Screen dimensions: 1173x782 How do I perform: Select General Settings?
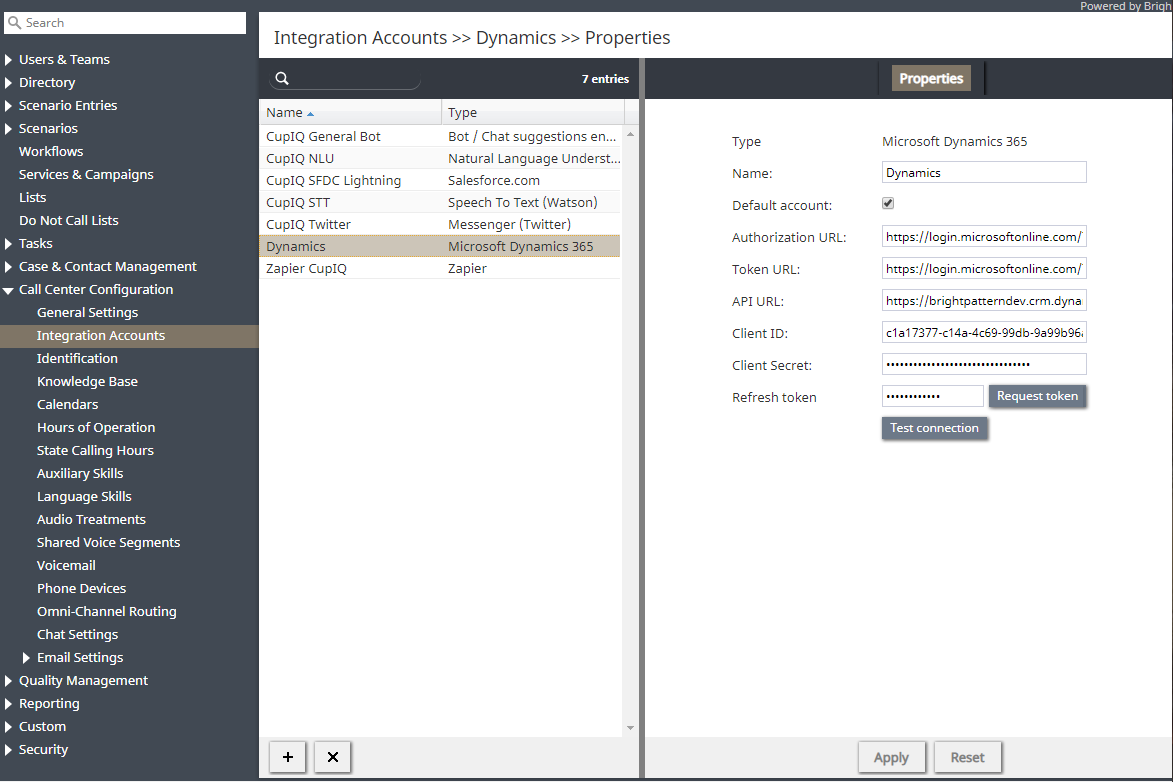point(88,313)
